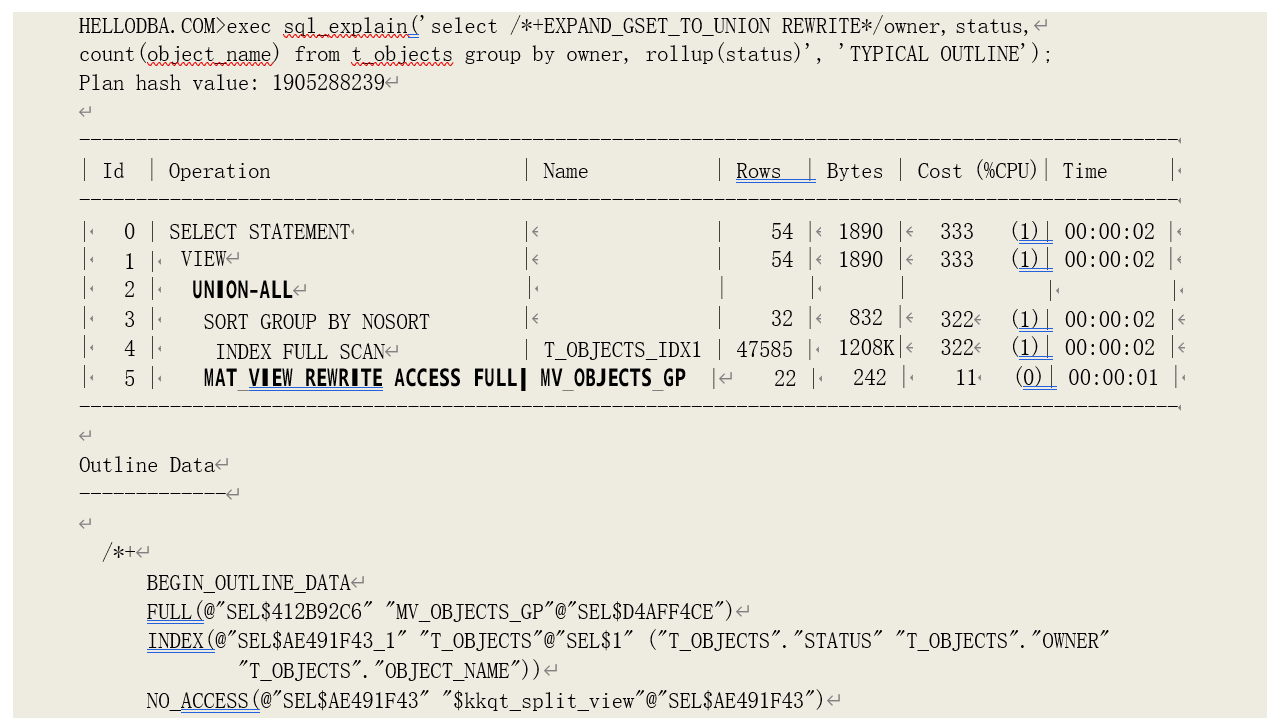Click the Time column header

pyautogui.click(x=1084, y=171)
